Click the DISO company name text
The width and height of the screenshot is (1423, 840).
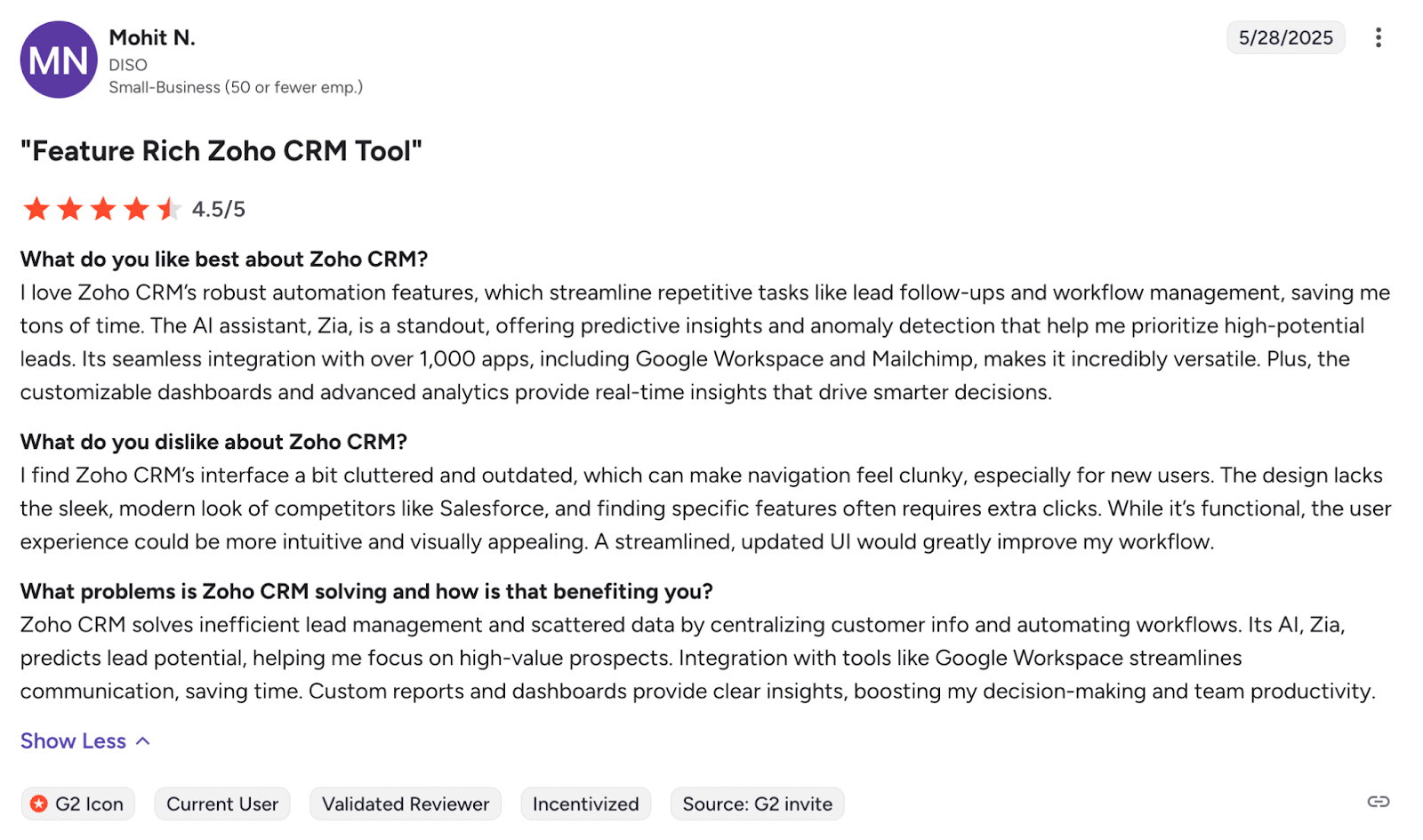tap(127, 64)
